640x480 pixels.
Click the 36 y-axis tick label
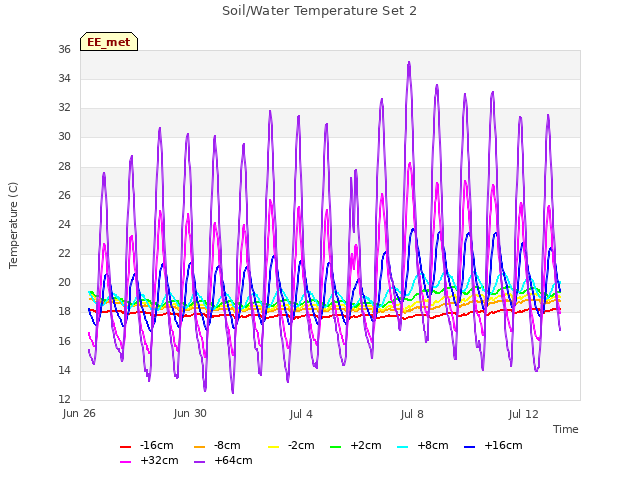point(64,49)
